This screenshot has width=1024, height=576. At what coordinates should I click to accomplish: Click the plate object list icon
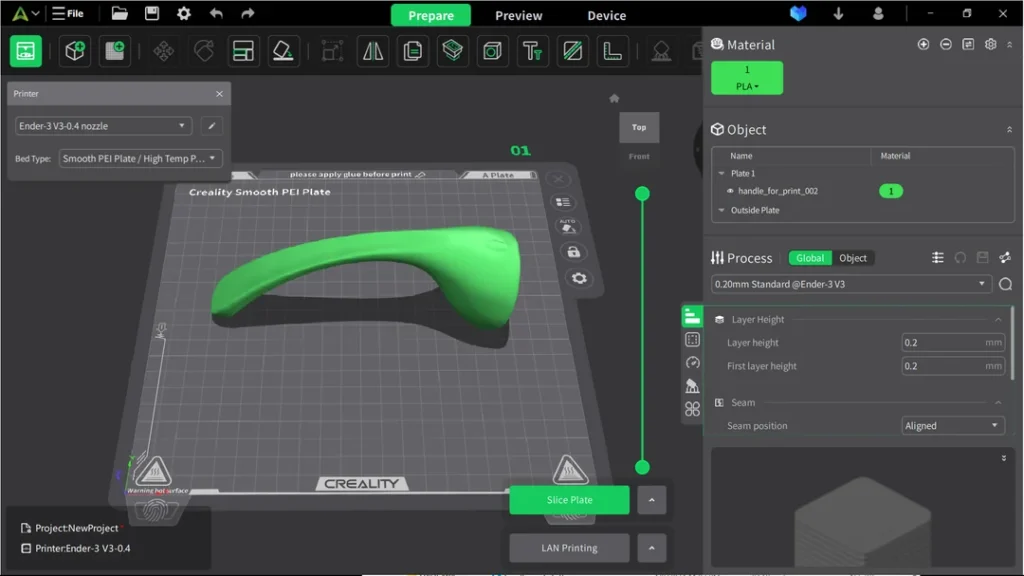[x=563, y=202]
